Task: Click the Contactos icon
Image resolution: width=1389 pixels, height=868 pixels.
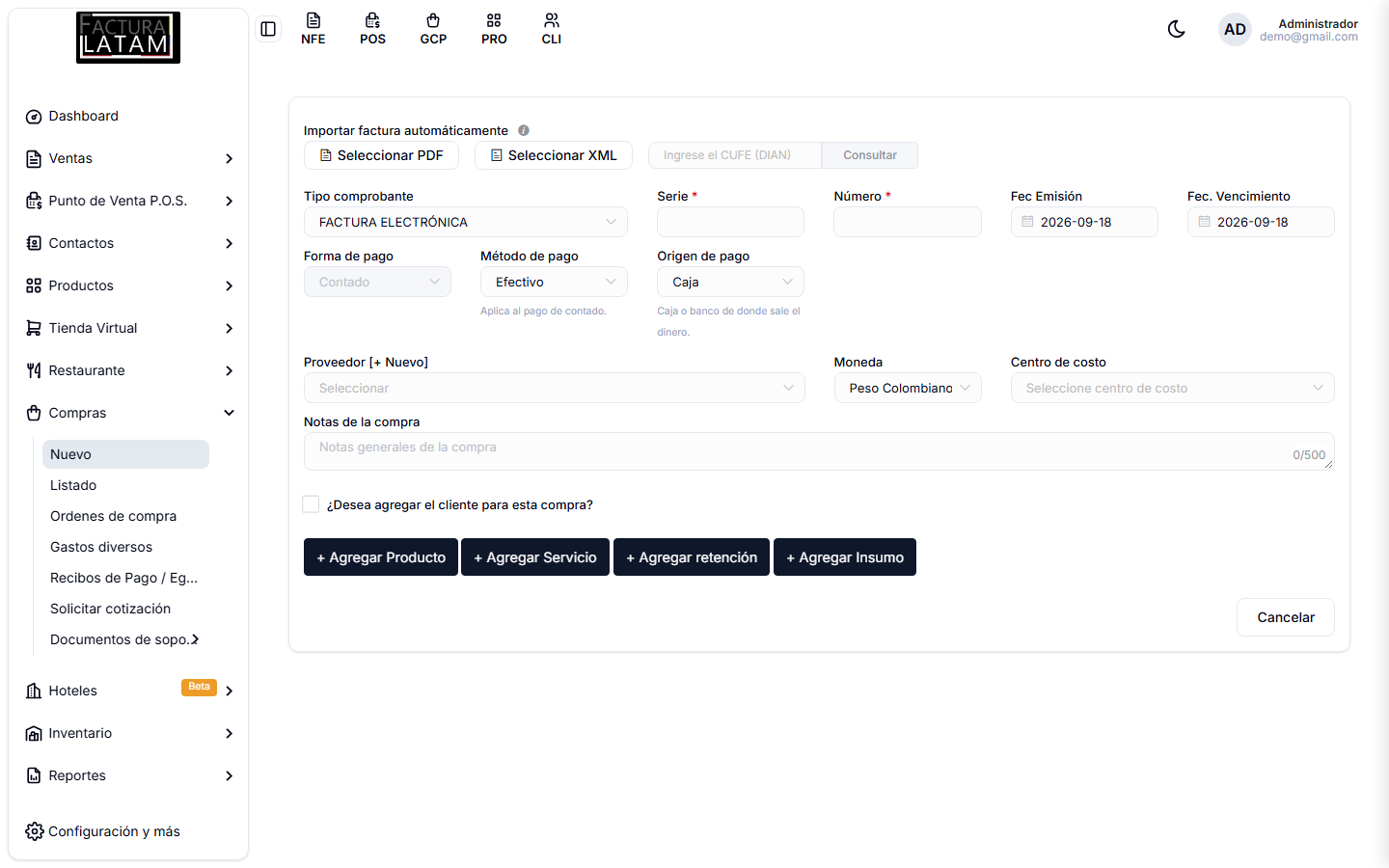Action: tap(34, 244)
